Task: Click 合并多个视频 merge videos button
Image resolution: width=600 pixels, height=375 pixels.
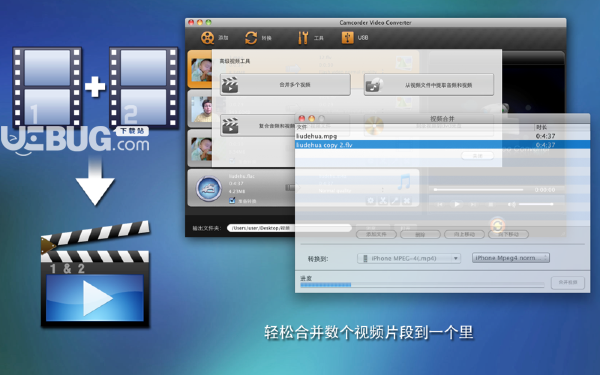Action: click(x=285, y=85)
